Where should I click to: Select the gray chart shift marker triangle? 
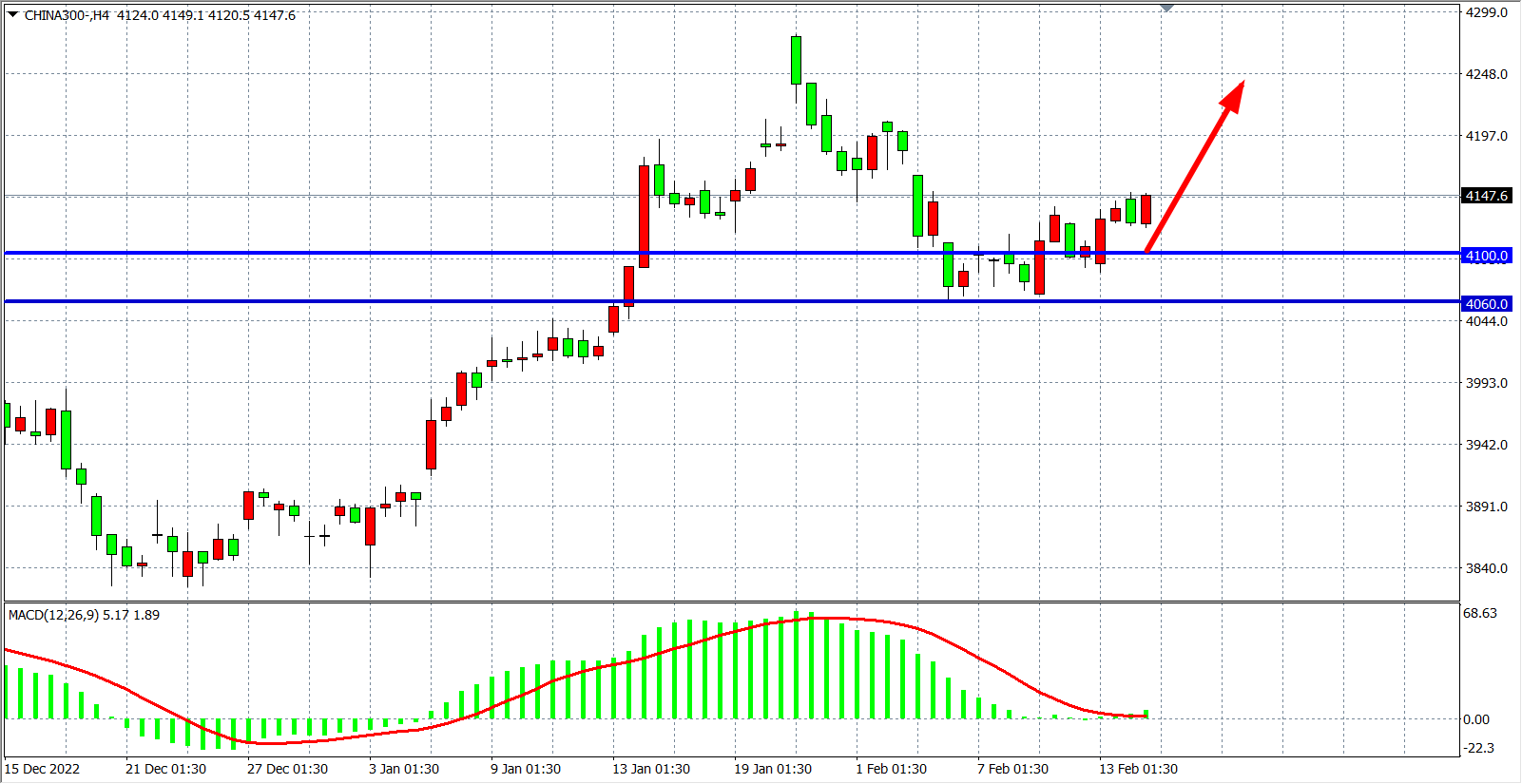(1166, 8)
